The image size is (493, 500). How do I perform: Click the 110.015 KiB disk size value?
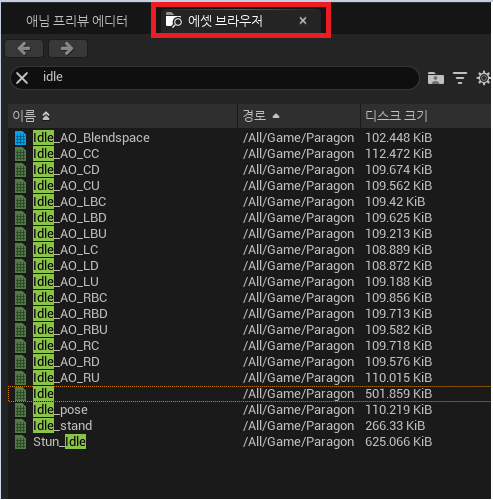[x=398, y=378]
